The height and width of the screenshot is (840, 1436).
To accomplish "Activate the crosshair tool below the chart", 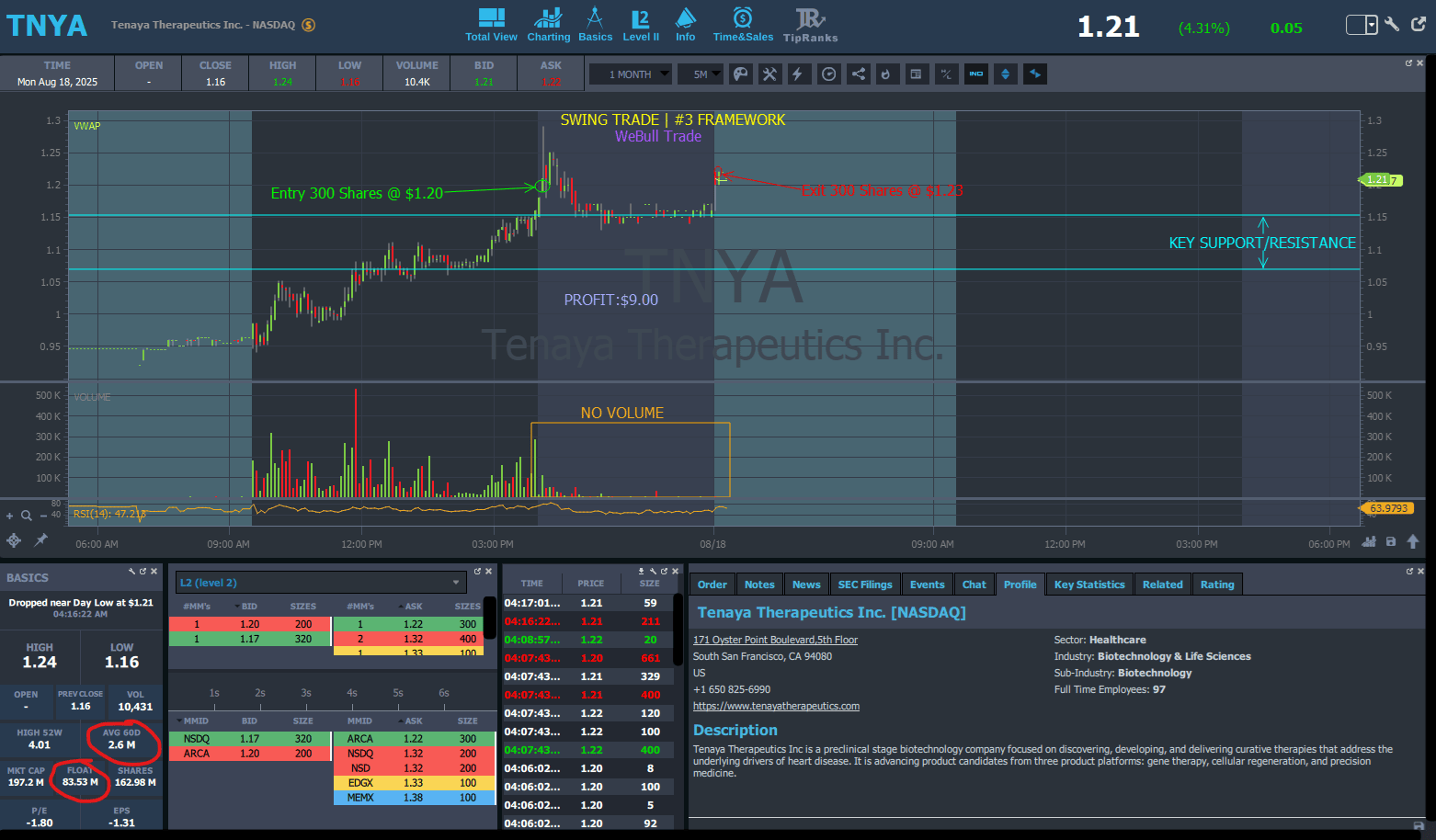I will pos(14,540).
